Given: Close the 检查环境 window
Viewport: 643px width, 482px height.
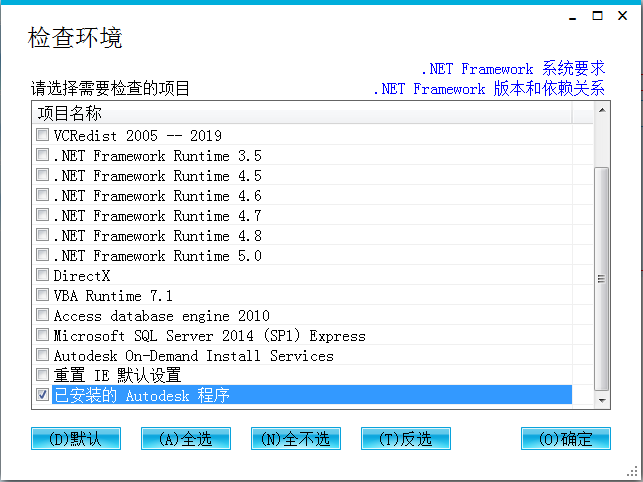Looking at the screenshot, I should click(622, 16).
